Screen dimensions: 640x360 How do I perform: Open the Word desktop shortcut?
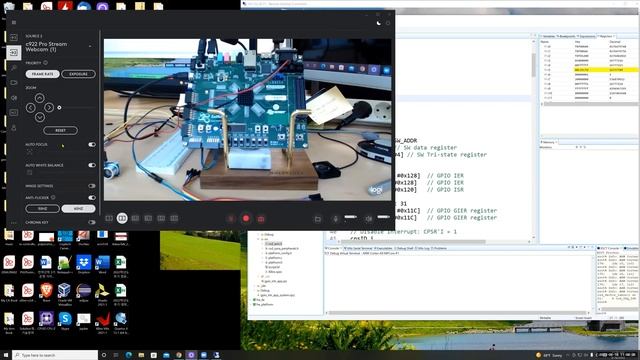[x=102, y=264]
